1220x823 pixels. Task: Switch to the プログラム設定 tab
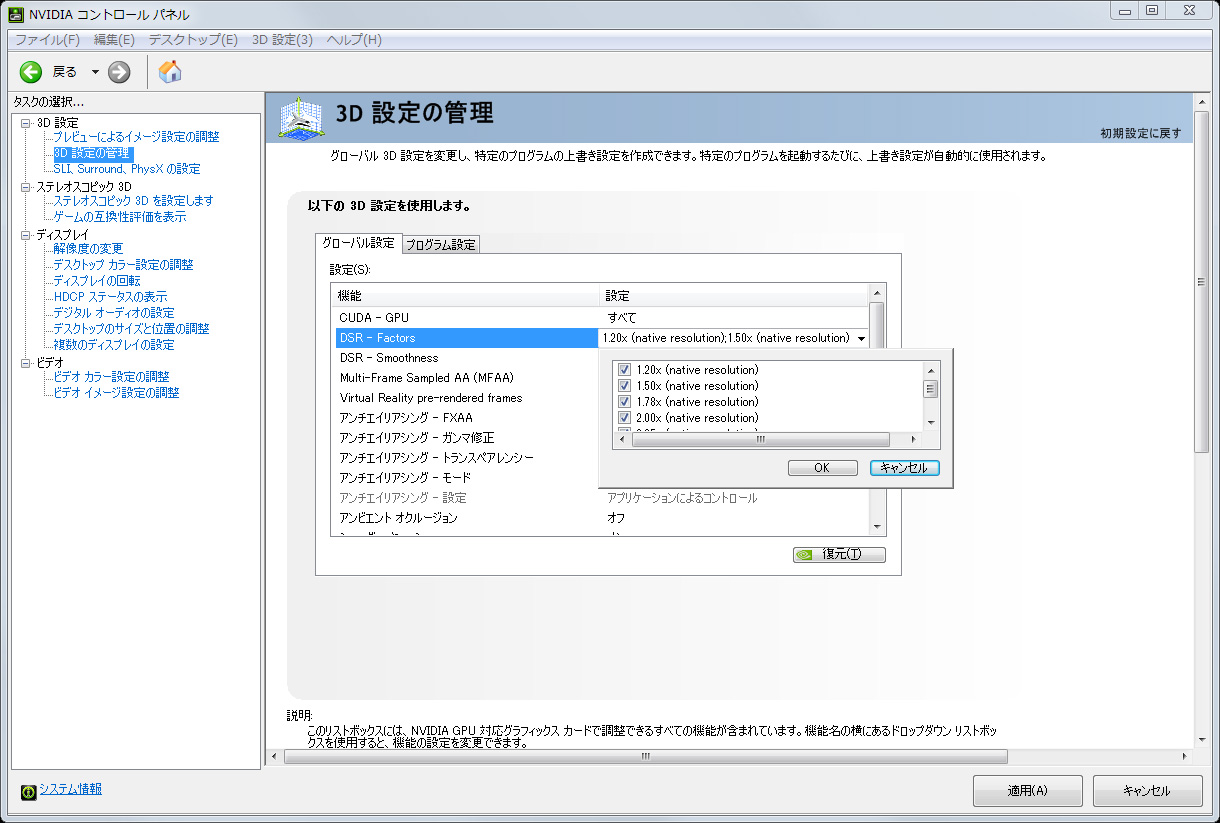(x=441, y=245)
